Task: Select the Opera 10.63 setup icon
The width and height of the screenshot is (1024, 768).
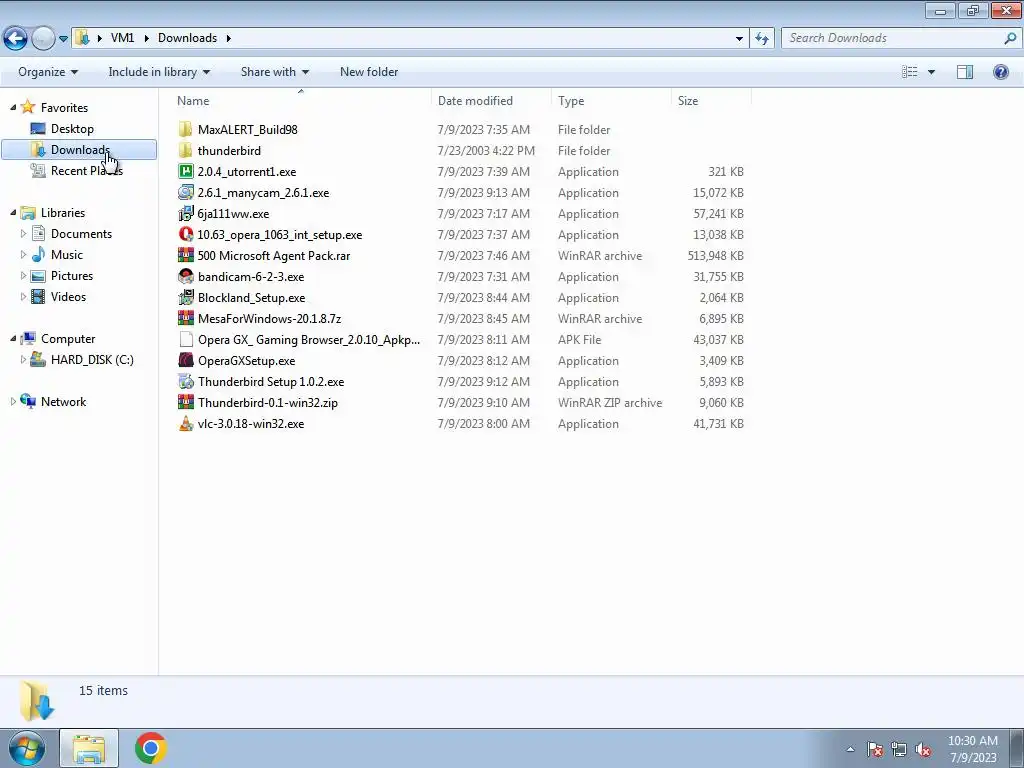Action: pyautogui.click(x=185, y=234)
